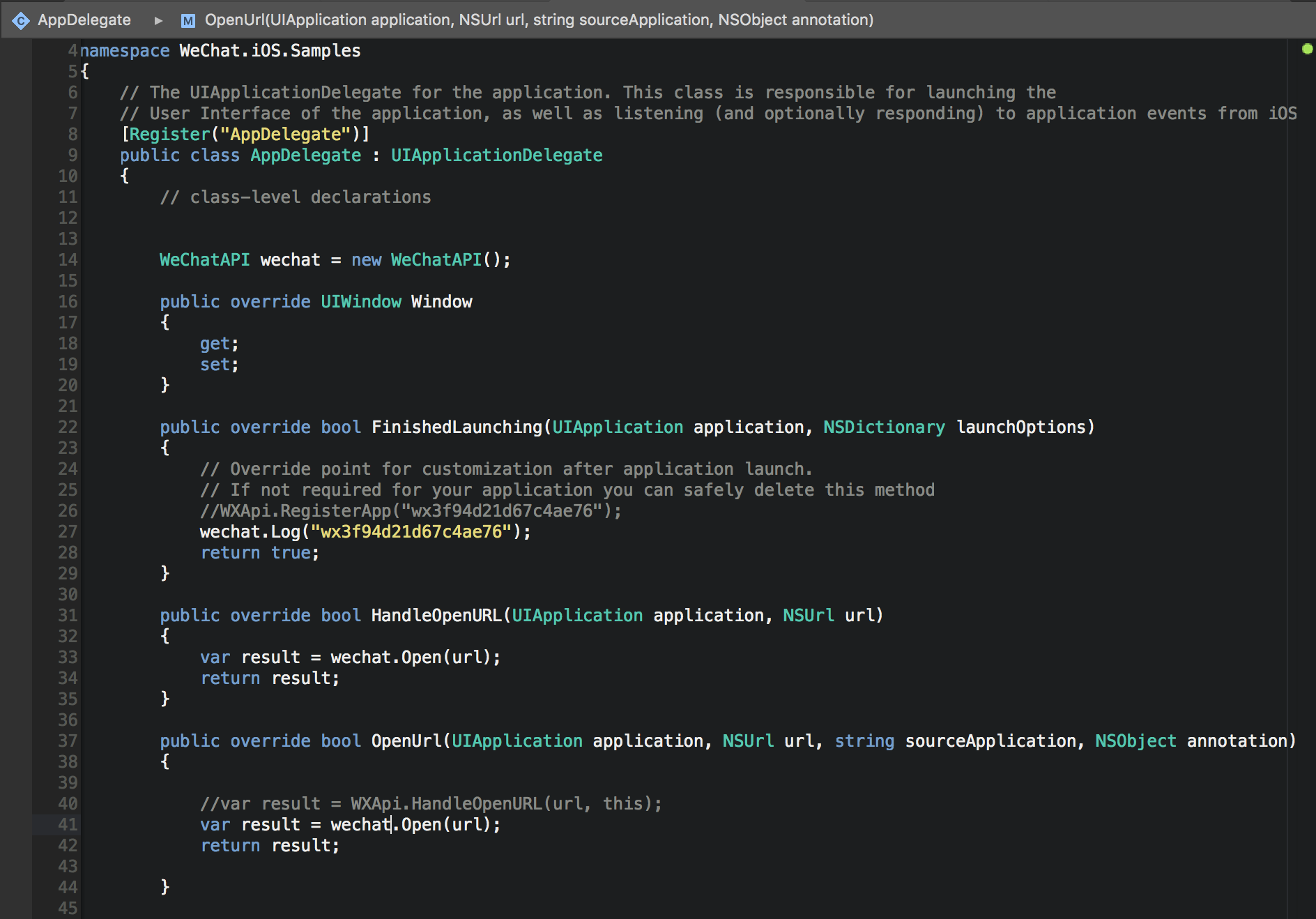Click namespace name WeChat.iOS.Samples

[x=270, y=51]
